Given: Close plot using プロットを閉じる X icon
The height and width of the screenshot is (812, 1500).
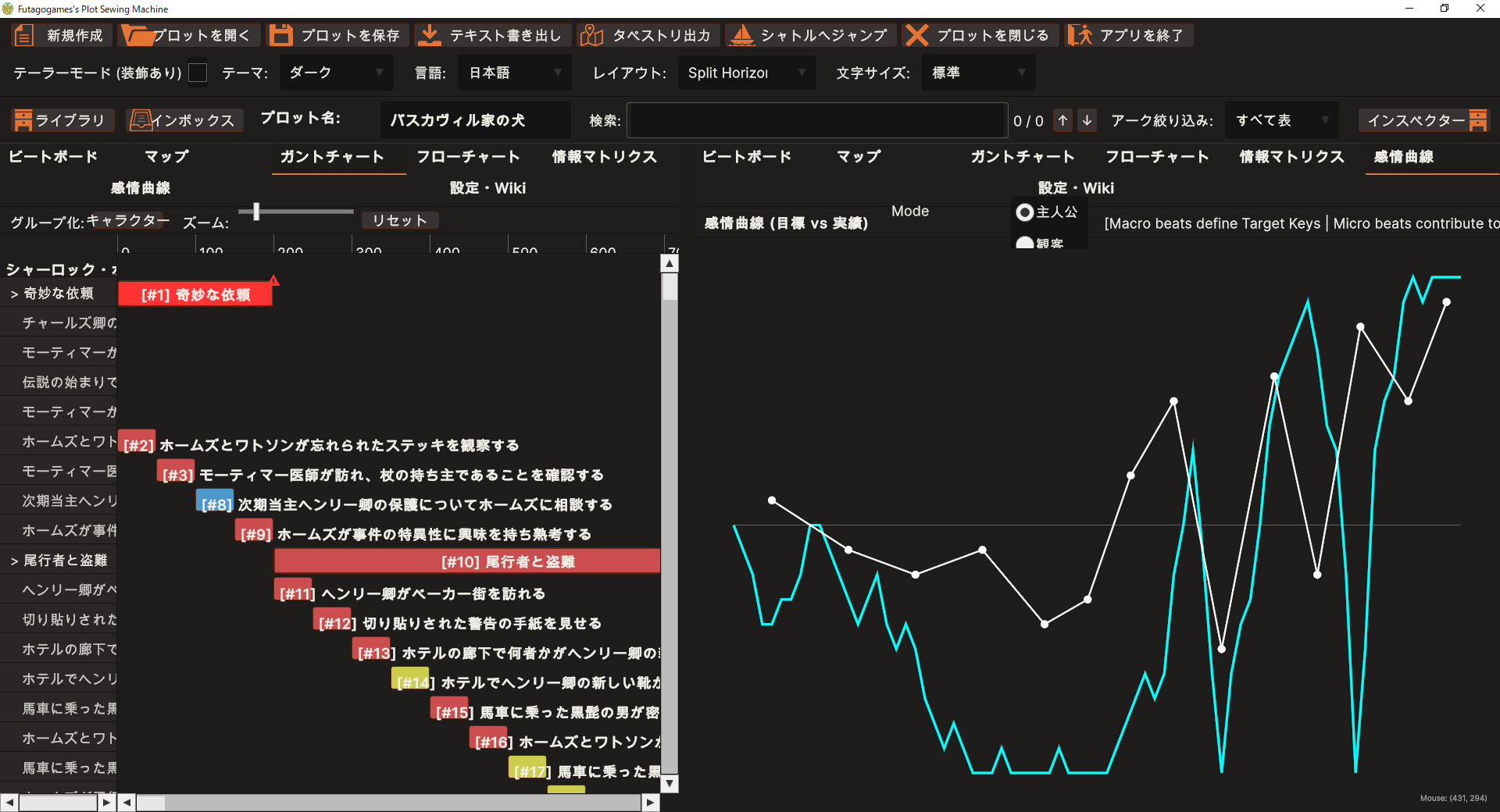Looking at the screenshot, I should click(x=917, y=35).
